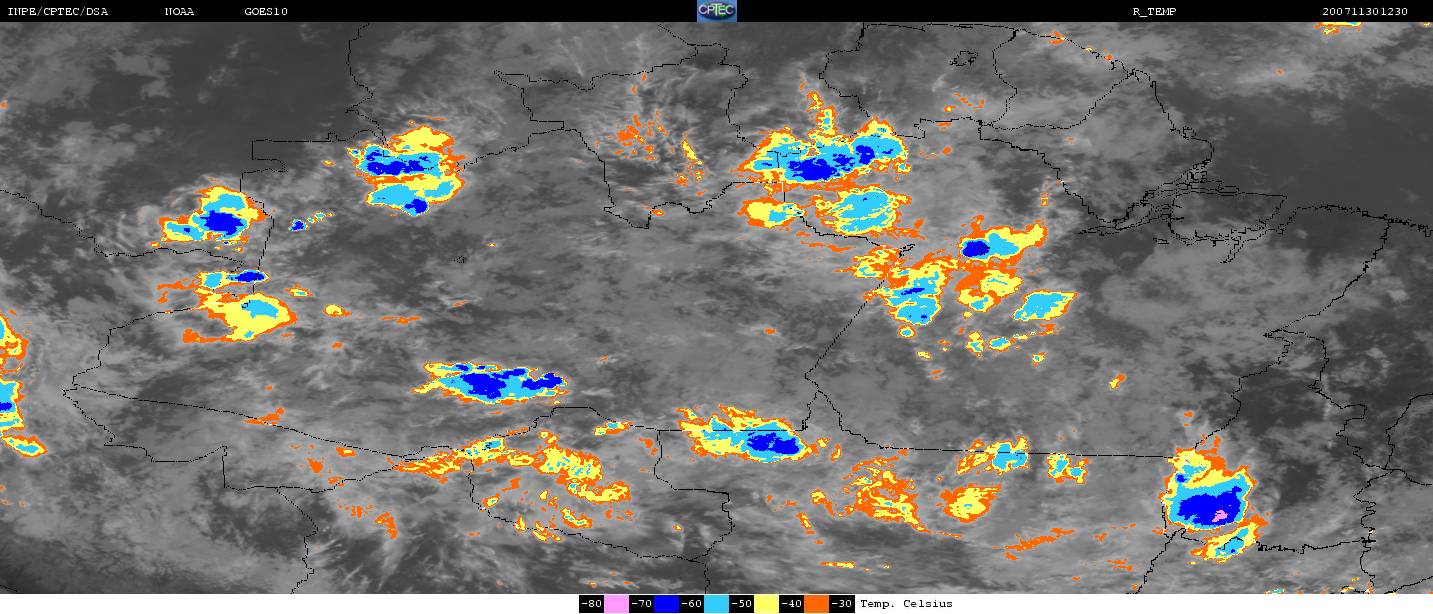This screenshot has height=614, width=1433.
Task: Click the 'Temp. Celsius' legend text
Action: (906, 603)
